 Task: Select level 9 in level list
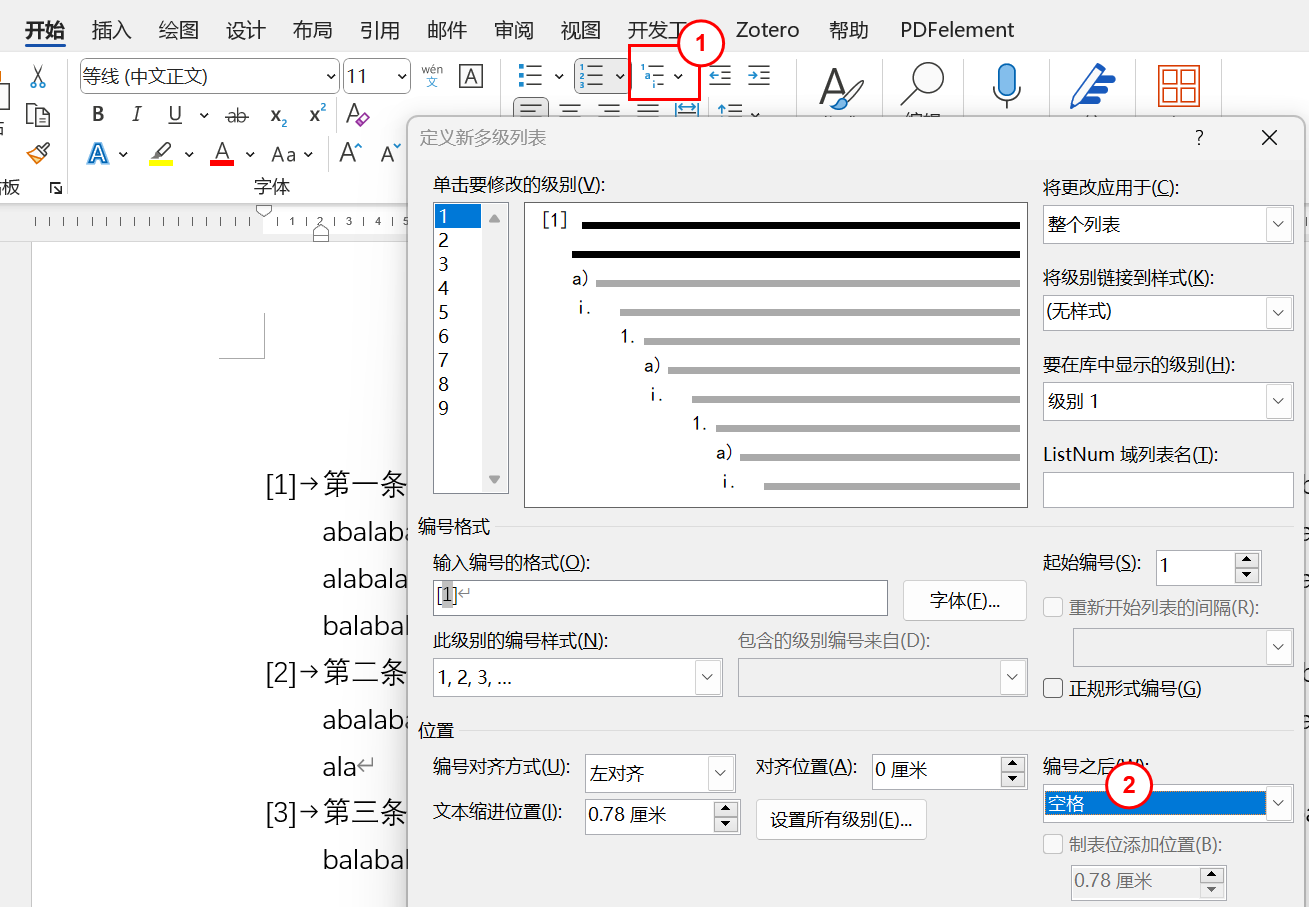tap(458, 408)
